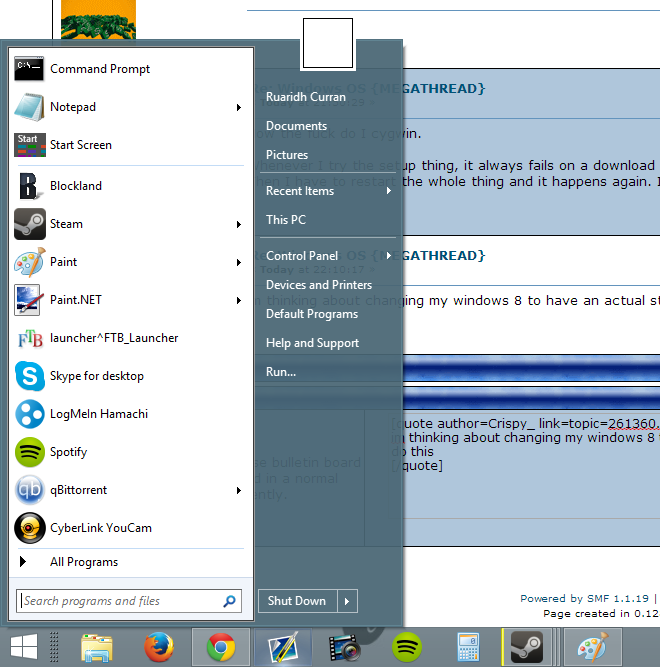
Task: Click the orange avatar image in forum
Action: point(98,20)
